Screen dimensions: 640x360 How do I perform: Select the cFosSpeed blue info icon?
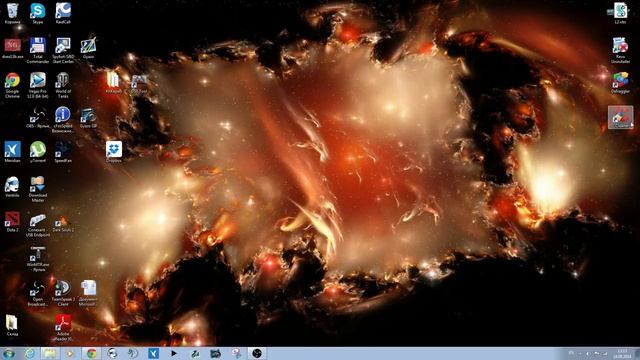coord(63,119)
